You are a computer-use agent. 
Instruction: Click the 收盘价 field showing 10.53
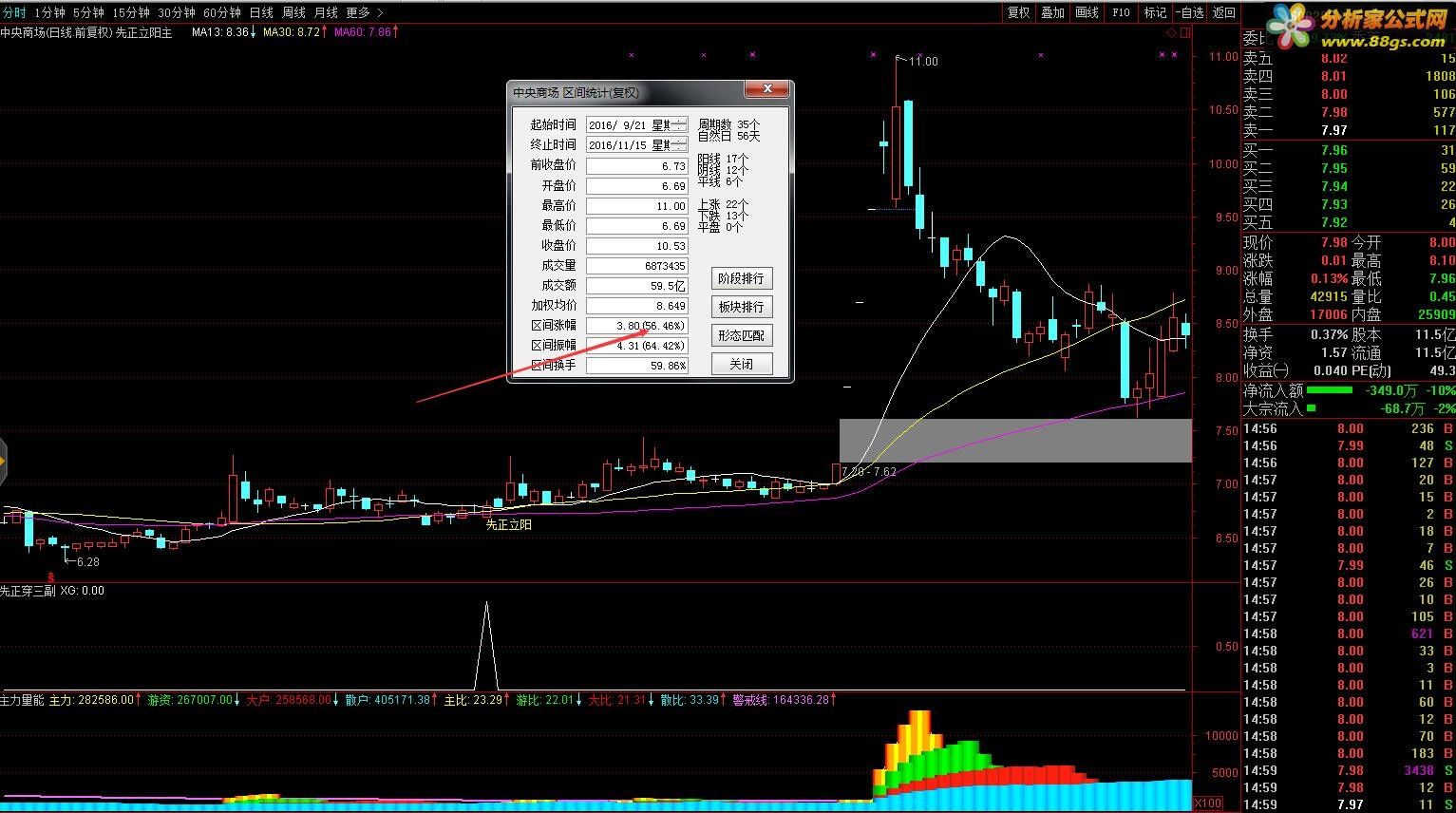point(636,245)
